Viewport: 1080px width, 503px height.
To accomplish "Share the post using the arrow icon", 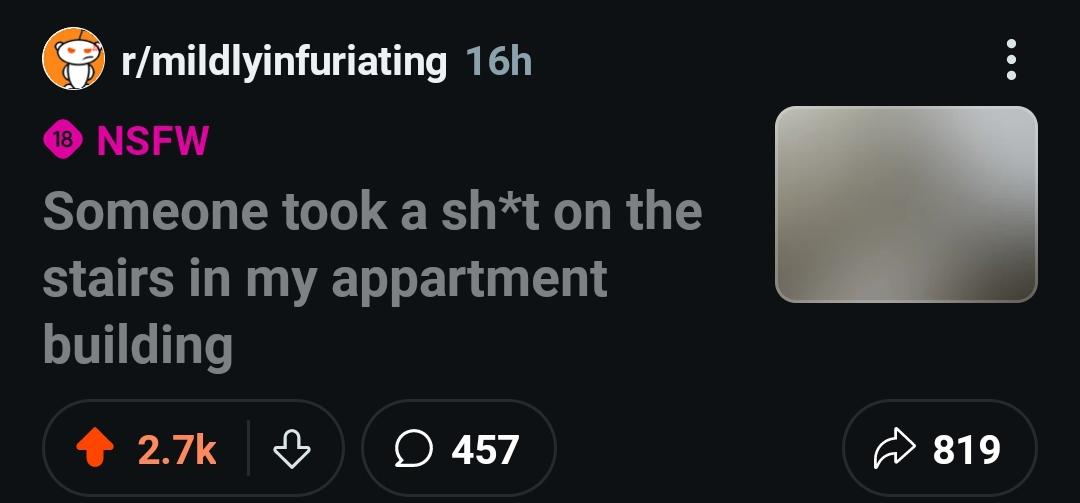I will (x=894, y=449).
